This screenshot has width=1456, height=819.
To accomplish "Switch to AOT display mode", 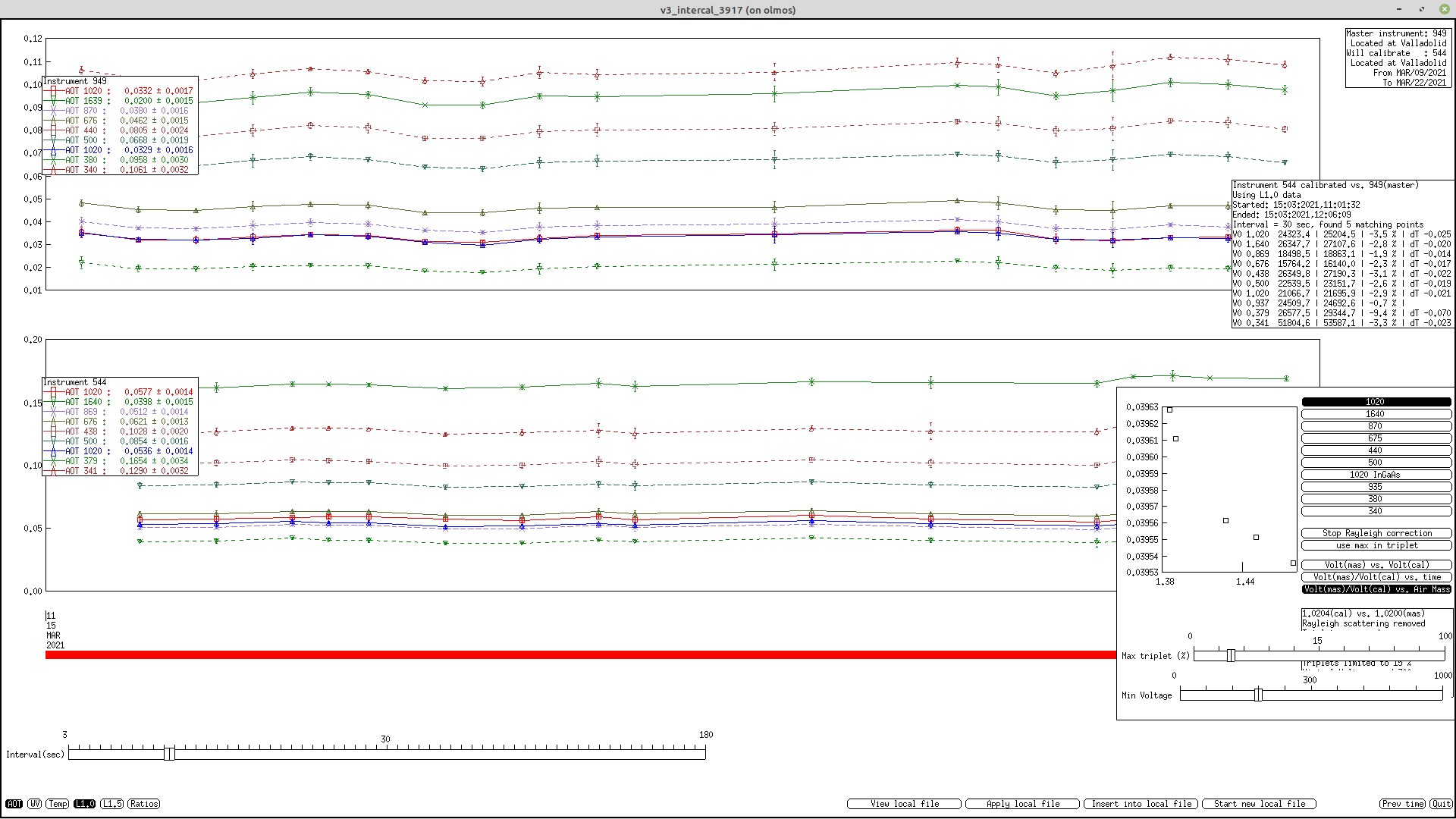I will point(14,804).
